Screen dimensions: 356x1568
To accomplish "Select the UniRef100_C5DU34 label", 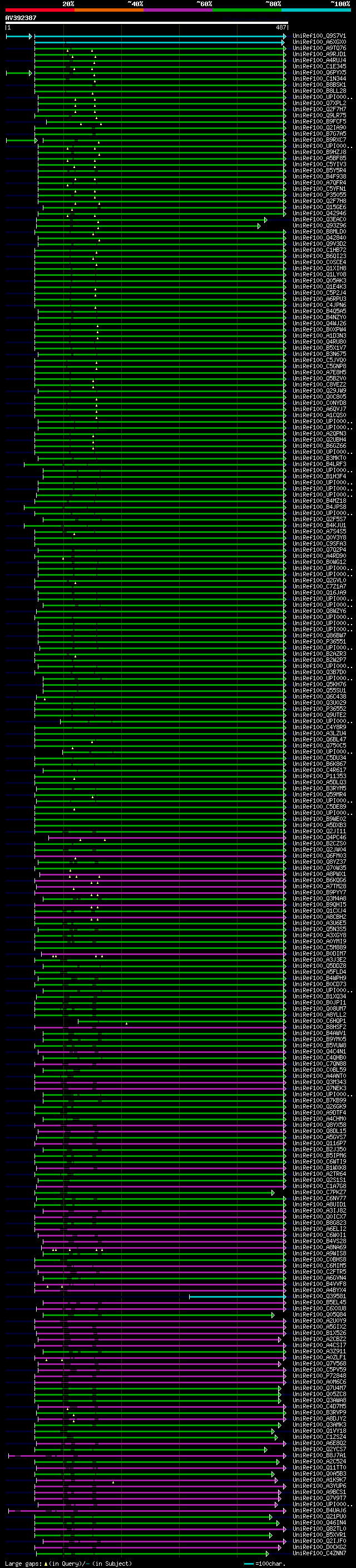I will 319,759.
